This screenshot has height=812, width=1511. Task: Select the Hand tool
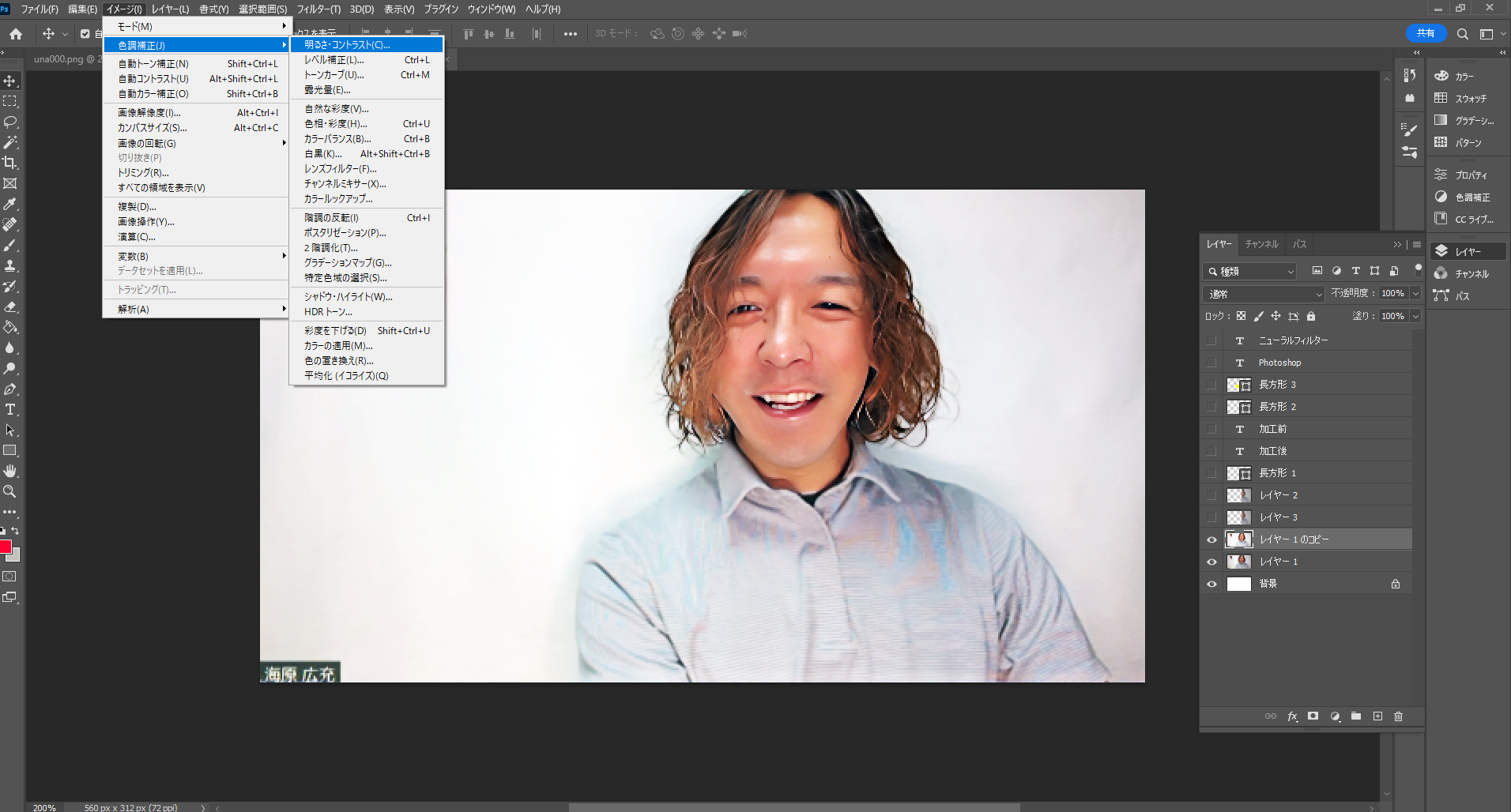click(10, 471)
